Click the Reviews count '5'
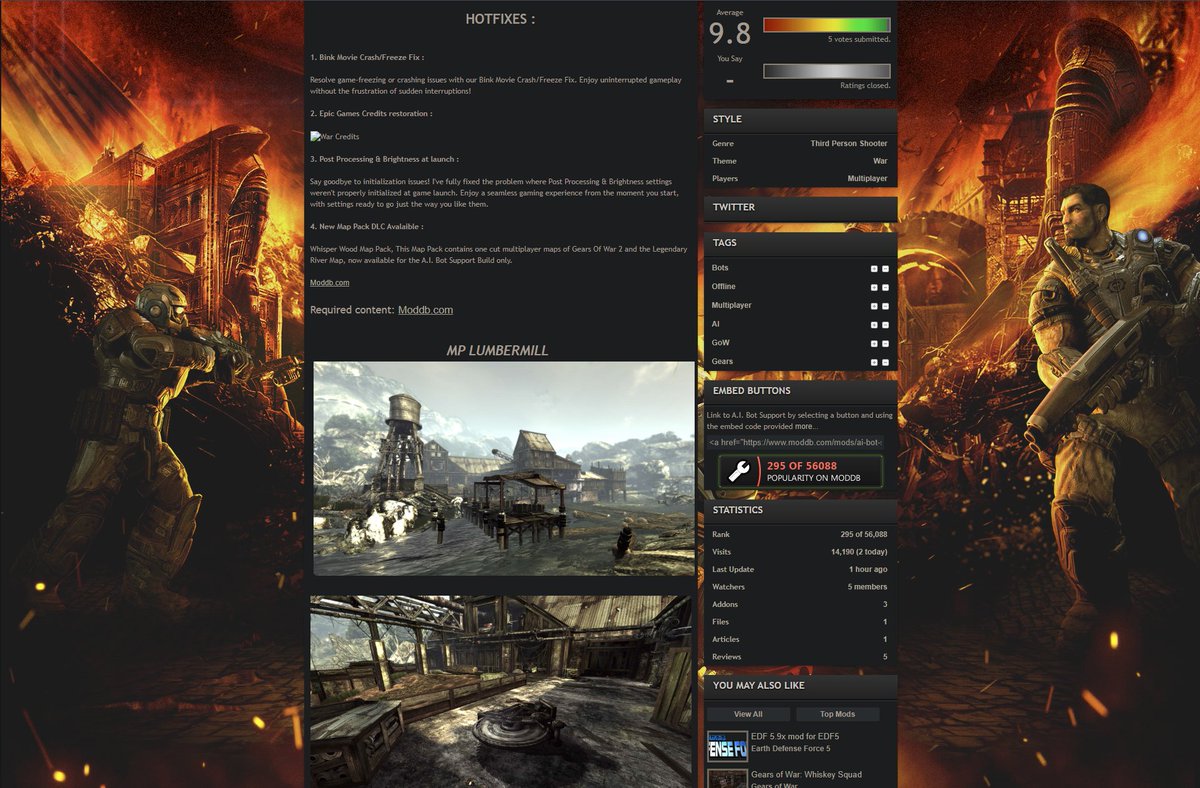This screenshot has height=788, width=1200. point(885,657)
